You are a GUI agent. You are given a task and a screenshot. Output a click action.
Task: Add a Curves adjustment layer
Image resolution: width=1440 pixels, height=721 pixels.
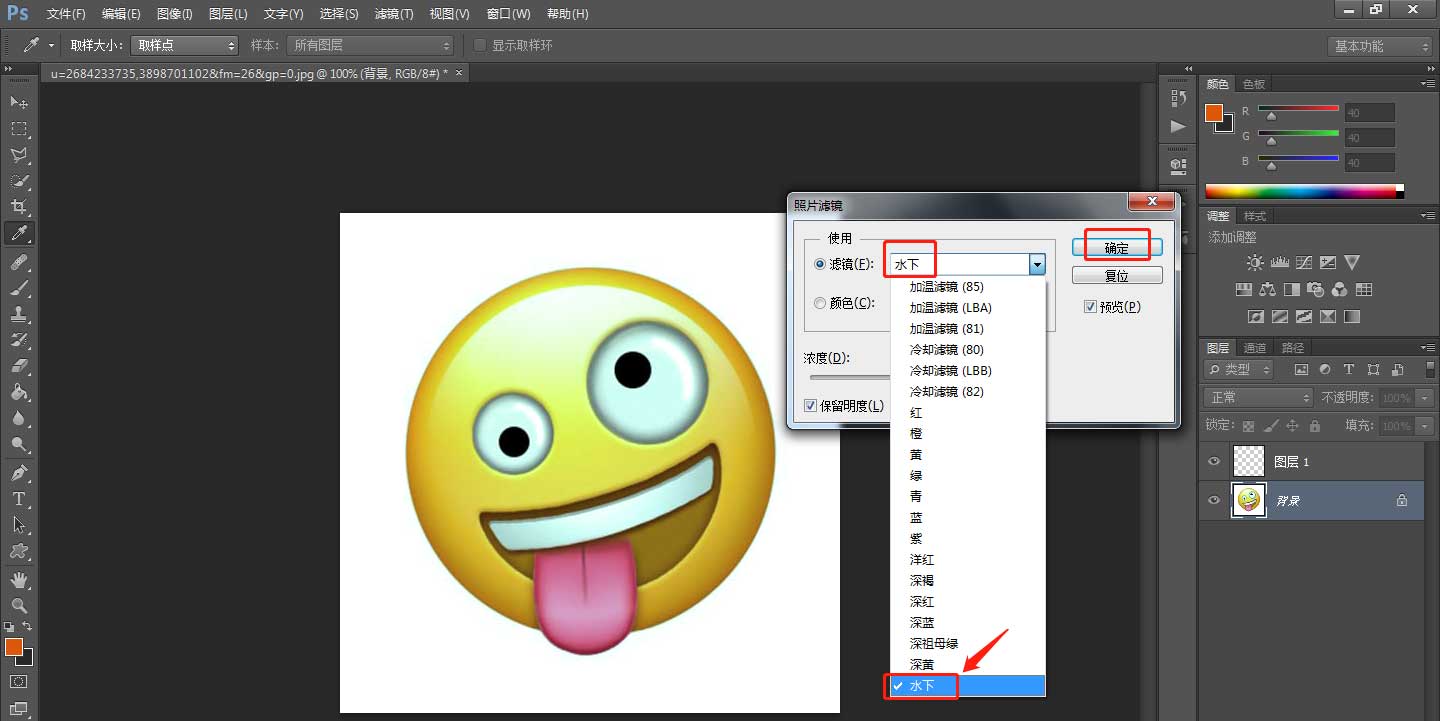click(1304, 262)
